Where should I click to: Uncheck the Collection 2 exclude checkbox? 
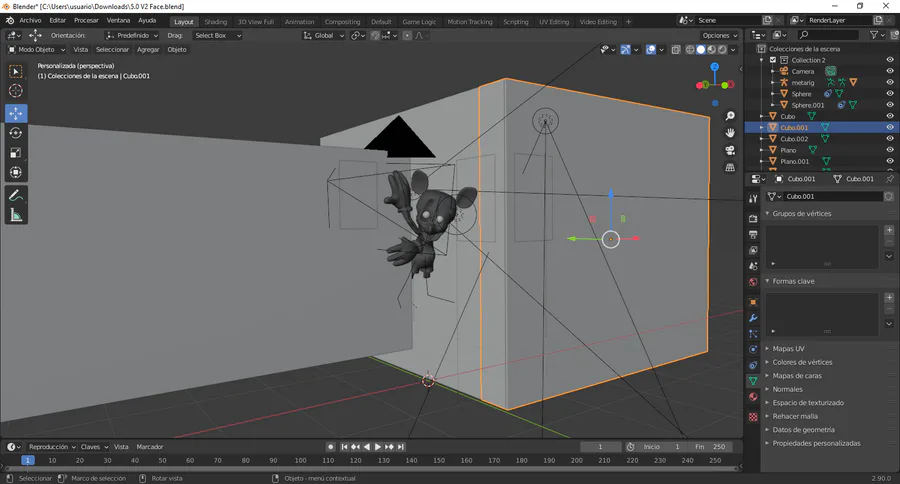tap(773, 60)
